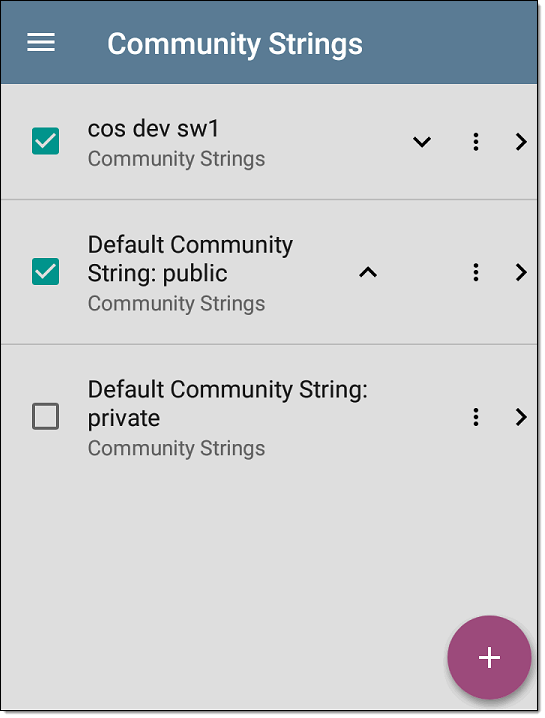Open three-dot options for cos dev sw1
This screenshot has height=718, width=545.
476,142
